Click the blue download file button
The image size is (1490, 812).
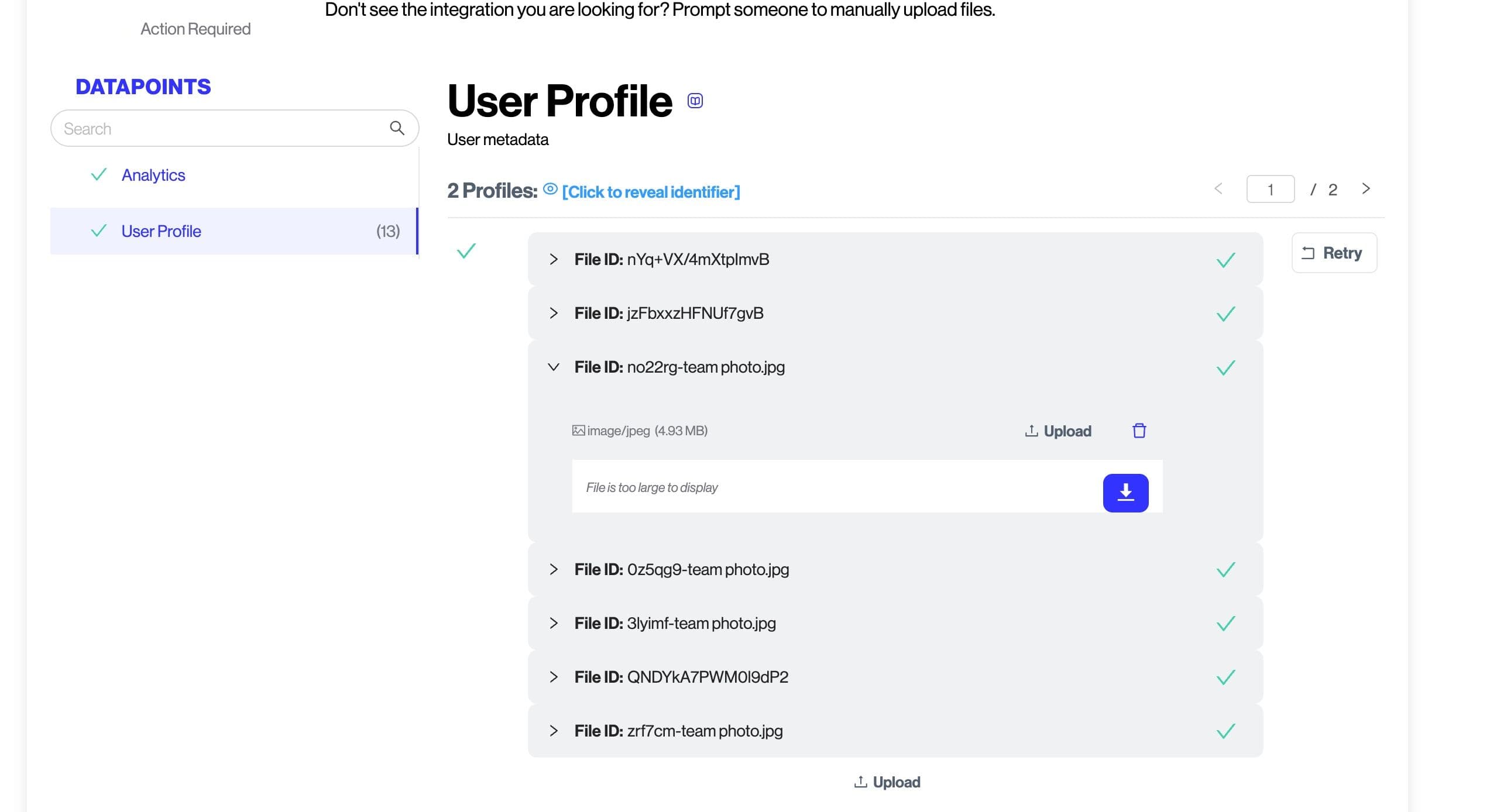point(1125,493)
